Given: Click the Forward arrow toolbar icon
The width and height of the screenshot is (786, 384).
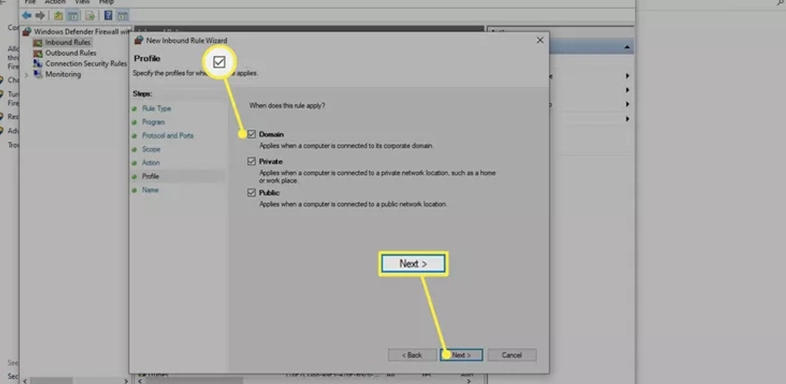Looking at the screenshot, I should click(x=40, y=16).
